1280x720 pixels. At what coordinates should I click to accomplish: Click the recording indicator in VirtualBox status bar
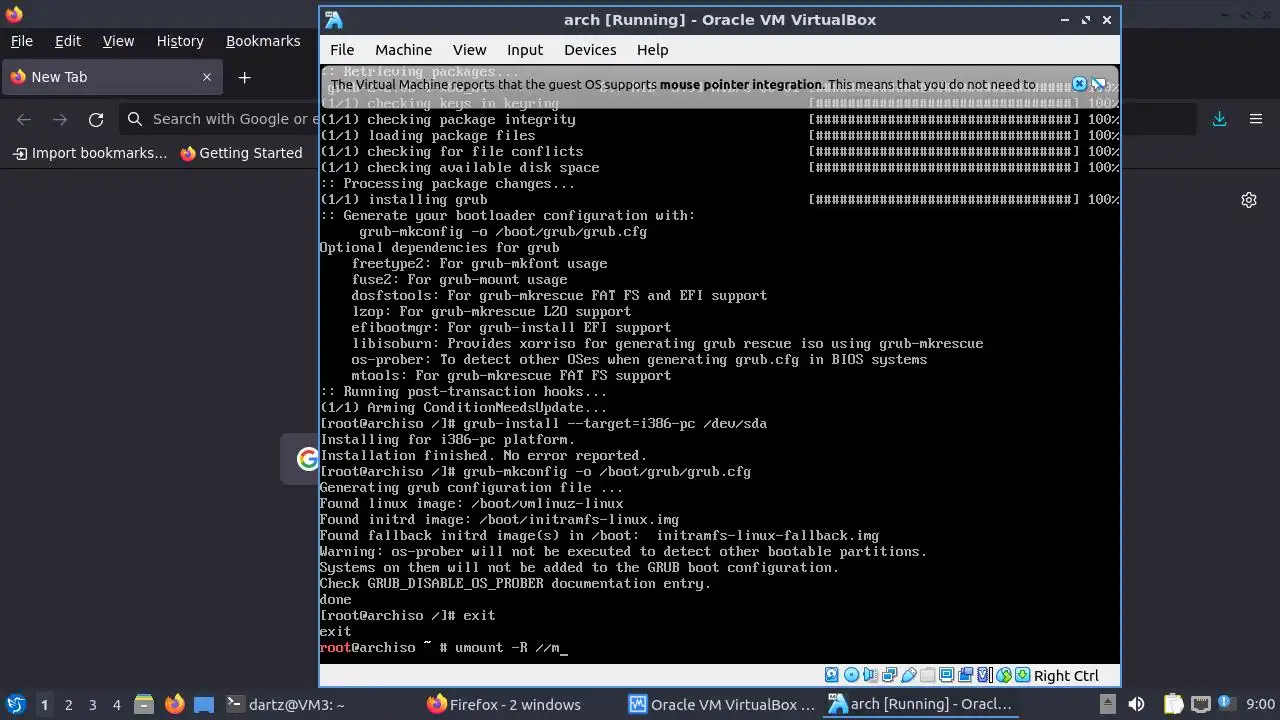pos(965,675)
